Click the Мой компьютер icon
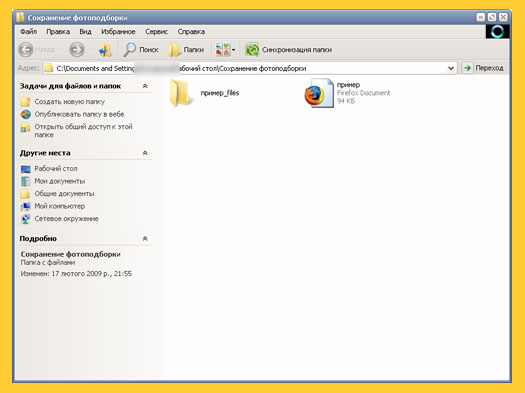Viewport: 525px width, 393px height. tap(25, 206)
